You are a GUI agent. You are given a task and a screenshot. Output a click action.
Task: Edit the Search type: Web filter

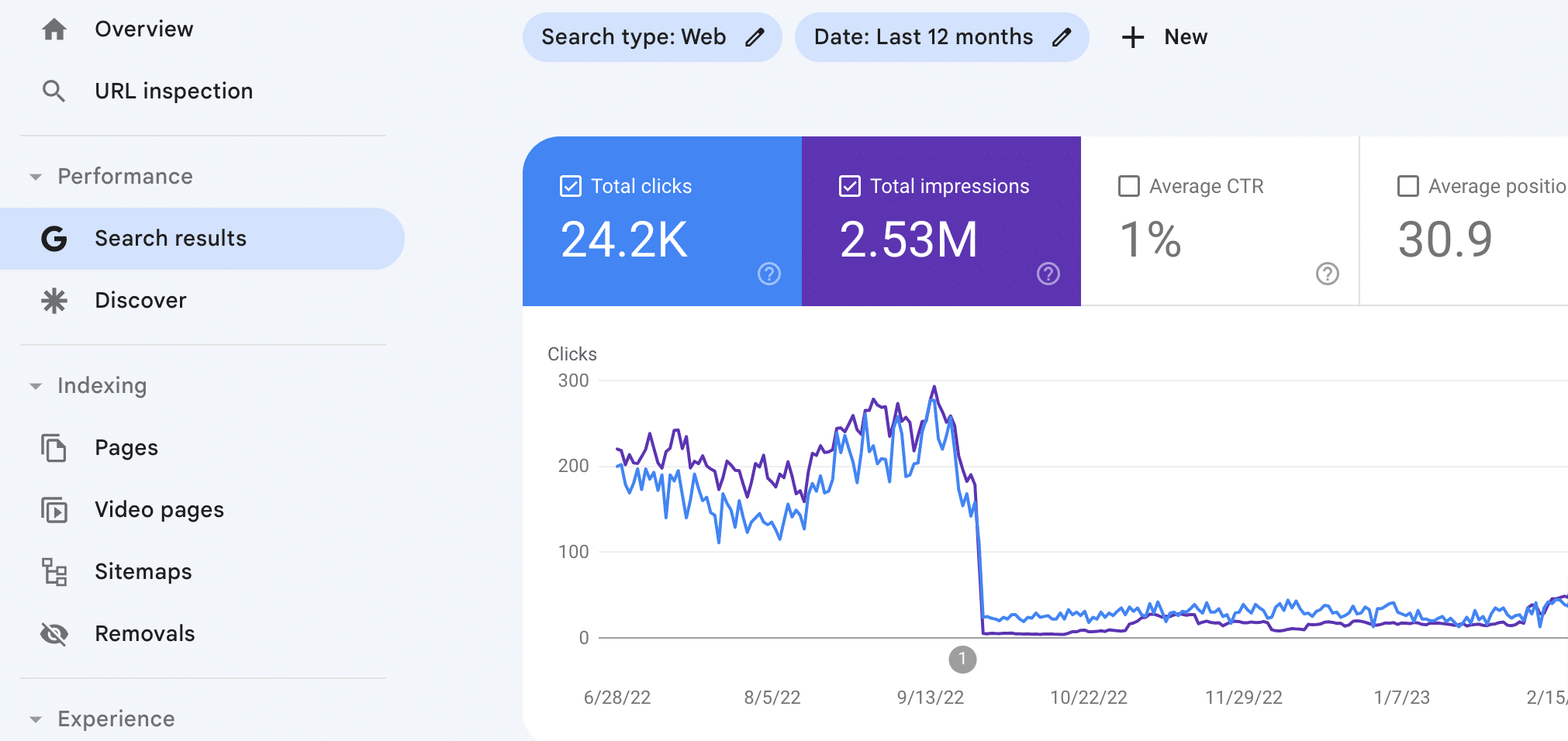[x=652, y=37]
